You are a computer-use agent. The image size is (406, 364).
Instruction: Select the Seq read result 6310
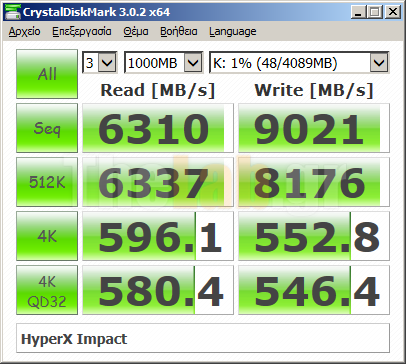158,128
